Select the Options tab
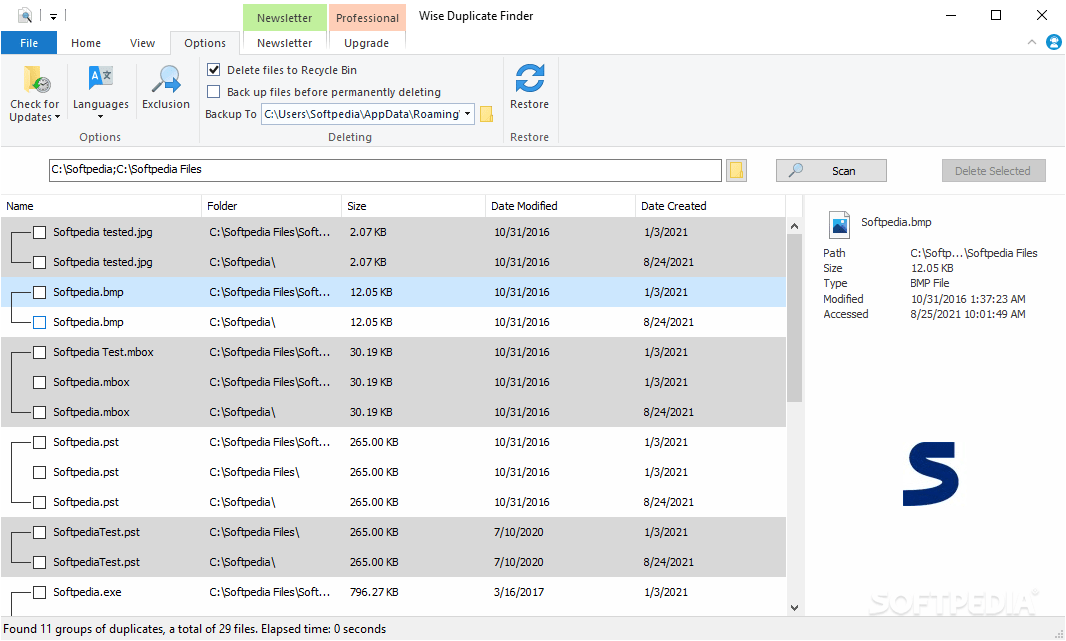The width and height of the screenshot is (1066, 641). click(205, 43)
